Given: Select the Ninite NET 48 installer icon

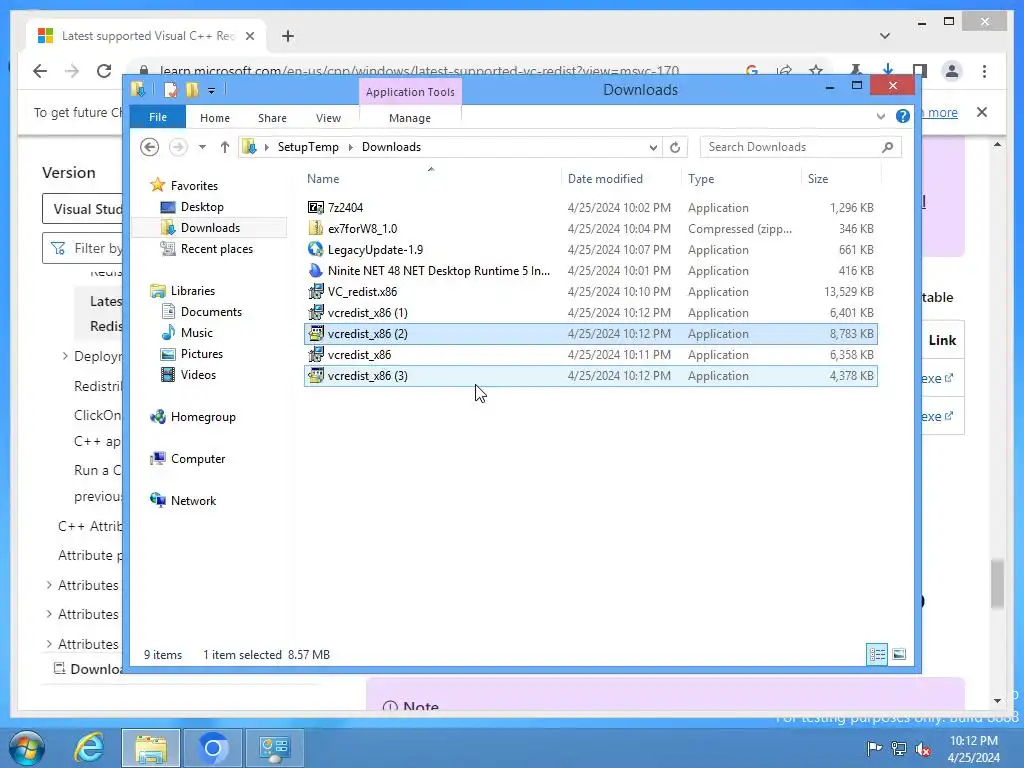Looking at the screenshot, I should [315, 270].
